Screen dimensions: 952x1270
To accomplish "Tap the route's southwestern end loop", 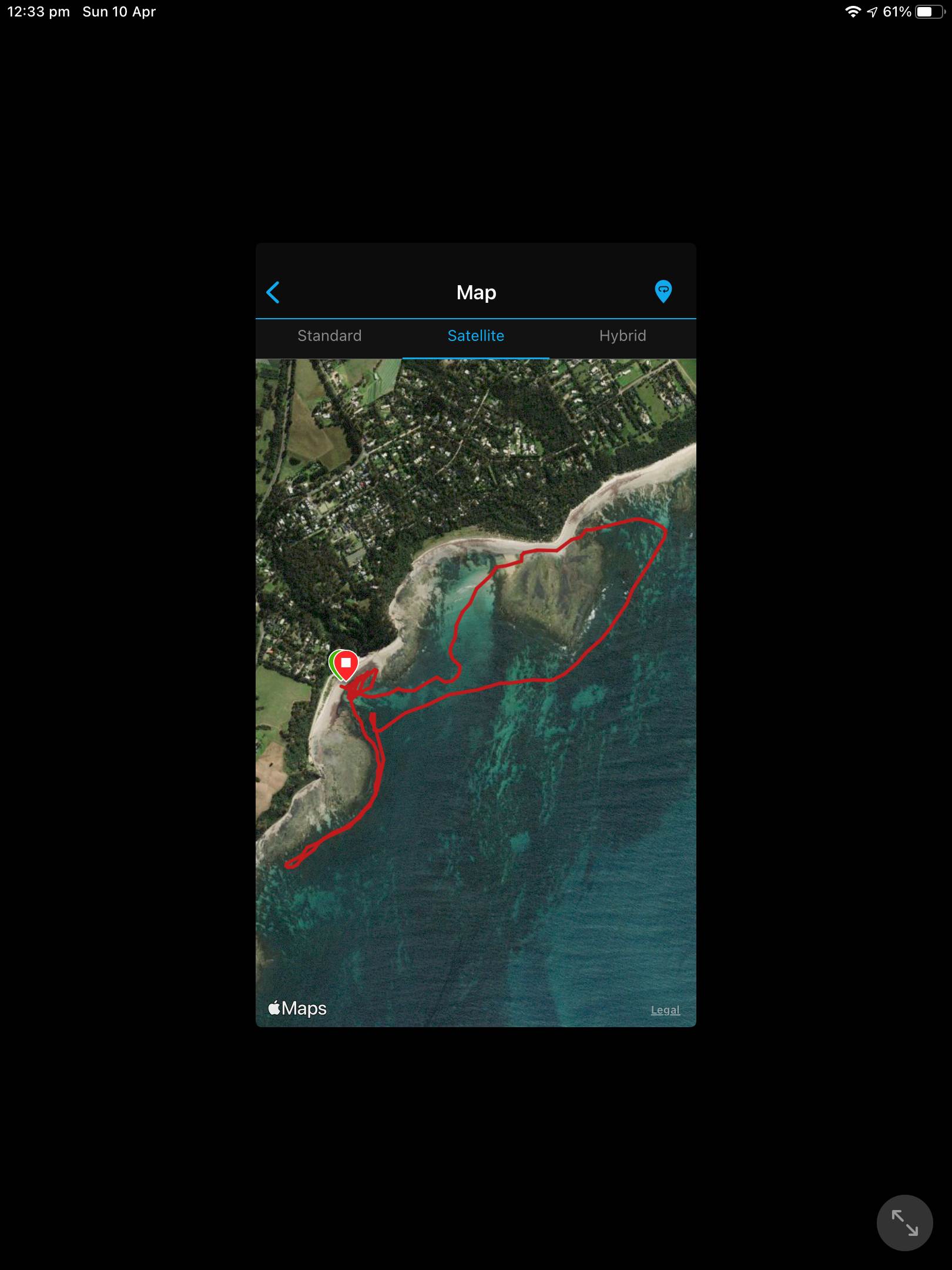I will (x=292, y=863).
